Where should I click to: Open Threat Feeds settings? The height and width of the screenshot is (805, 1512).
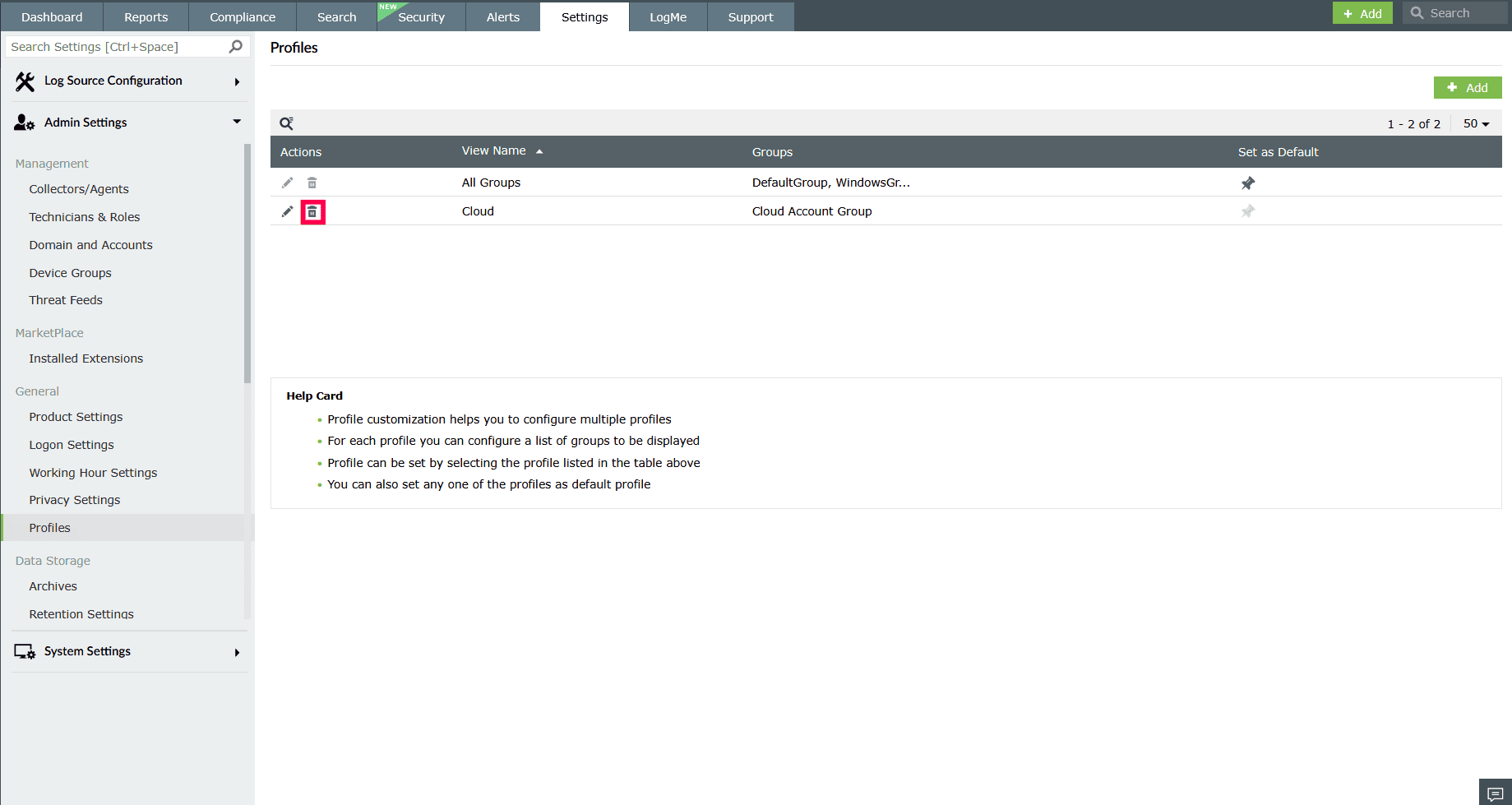(66, 300)
